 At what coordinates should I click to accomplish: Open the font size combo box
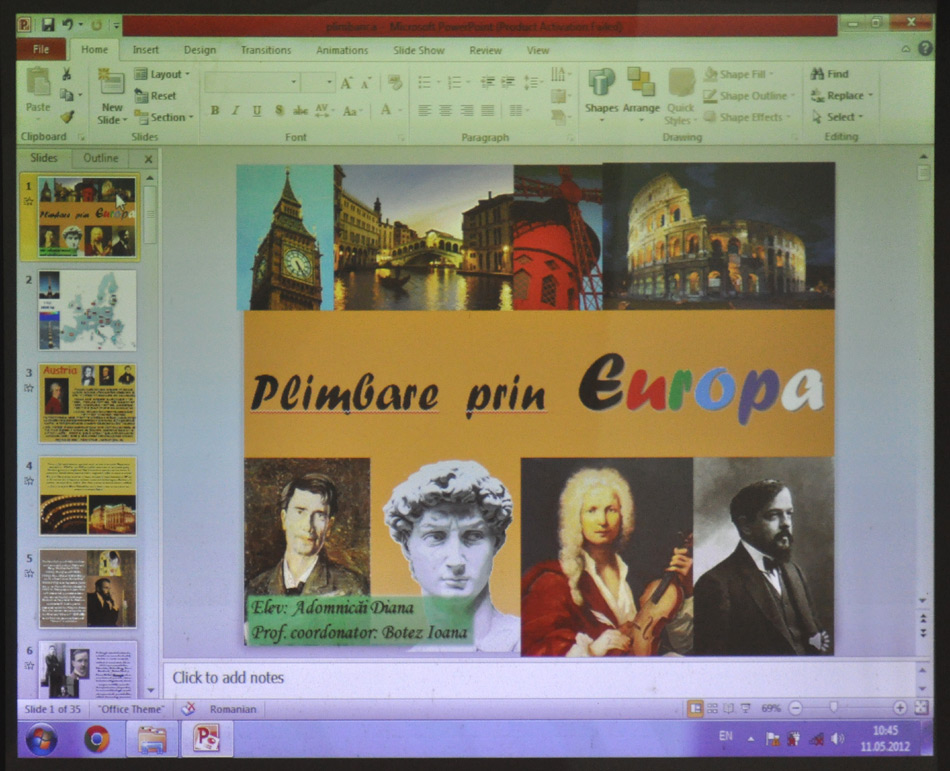point(318,82)
